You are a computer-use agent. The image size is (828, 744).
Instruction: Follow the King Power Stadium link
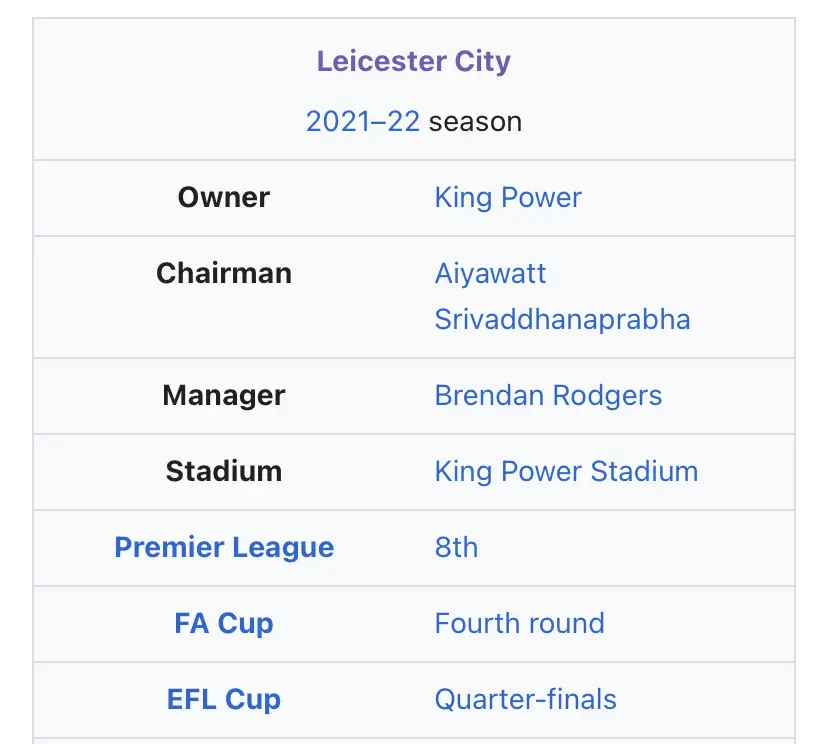tap(566, 471)
